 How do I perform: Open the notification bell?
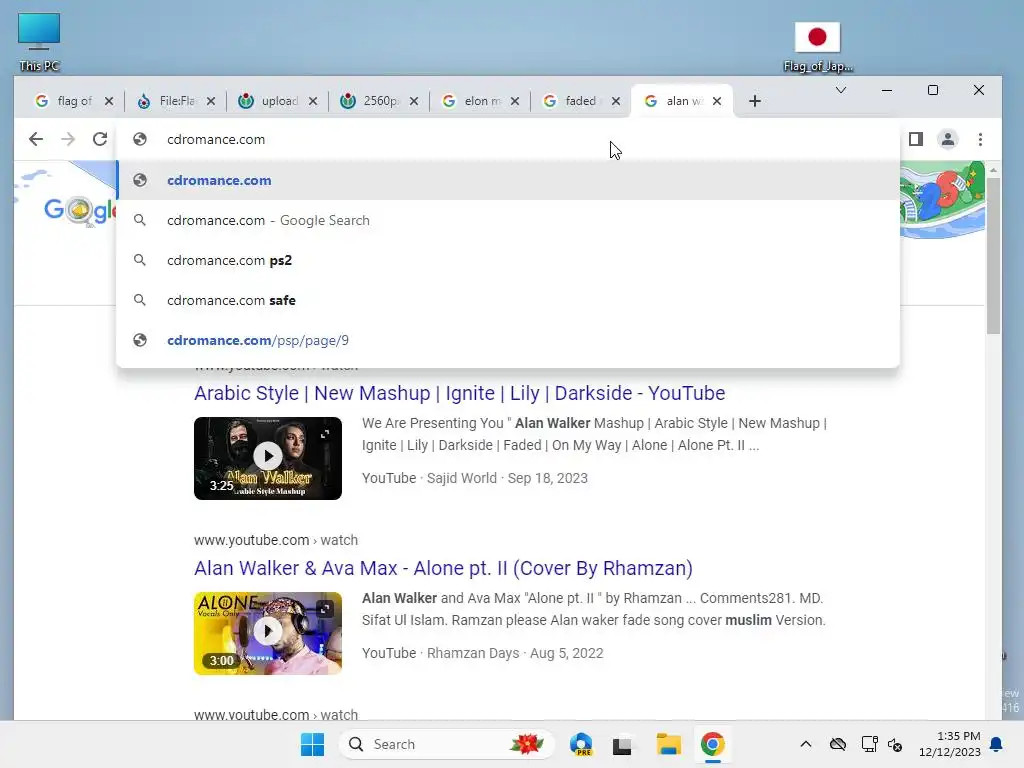coord(996,744)
